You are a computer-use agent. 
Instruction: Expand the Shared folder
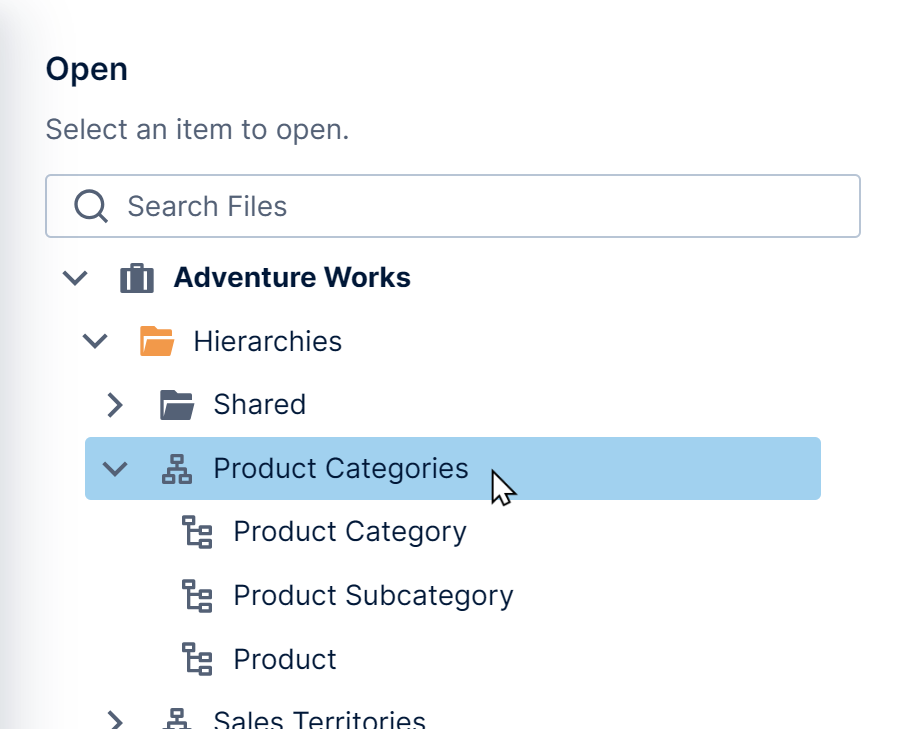pyautogui.click(x=114, y=405)
